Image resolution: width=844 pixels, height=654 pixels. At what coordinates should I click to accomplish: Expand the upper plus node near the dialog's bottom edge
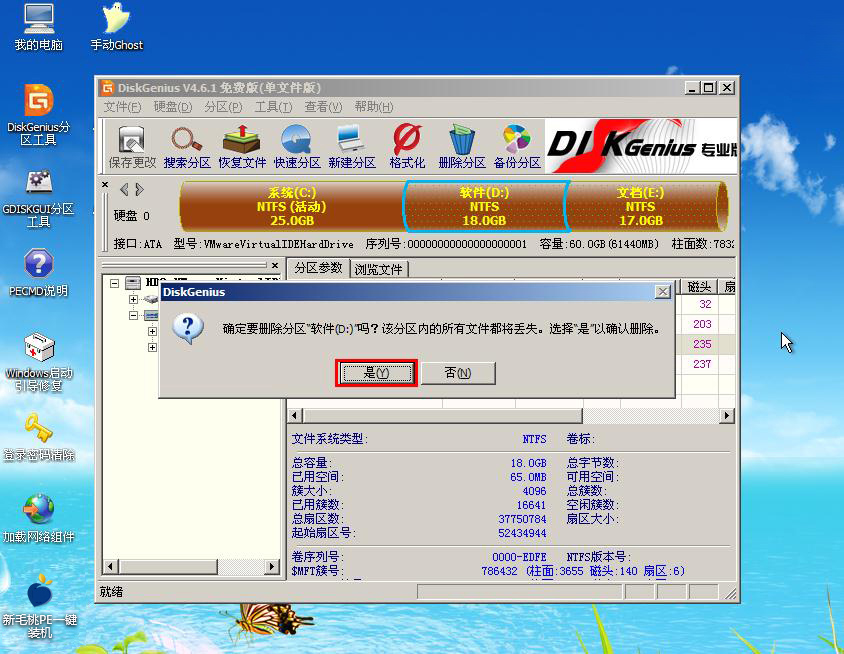coord(152,332)
